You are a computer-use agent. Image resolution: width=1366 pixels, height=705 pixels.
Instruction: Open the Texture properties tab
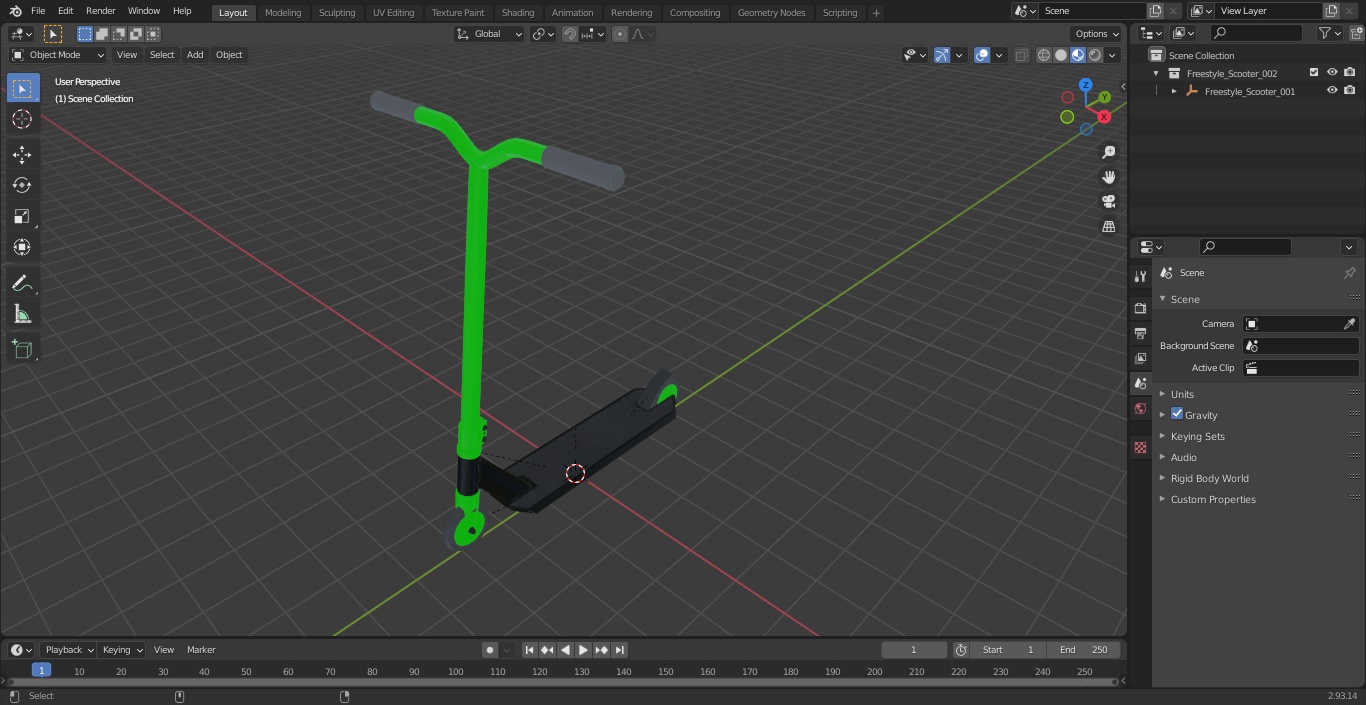pyautogui.click(x=1140, y=448)
